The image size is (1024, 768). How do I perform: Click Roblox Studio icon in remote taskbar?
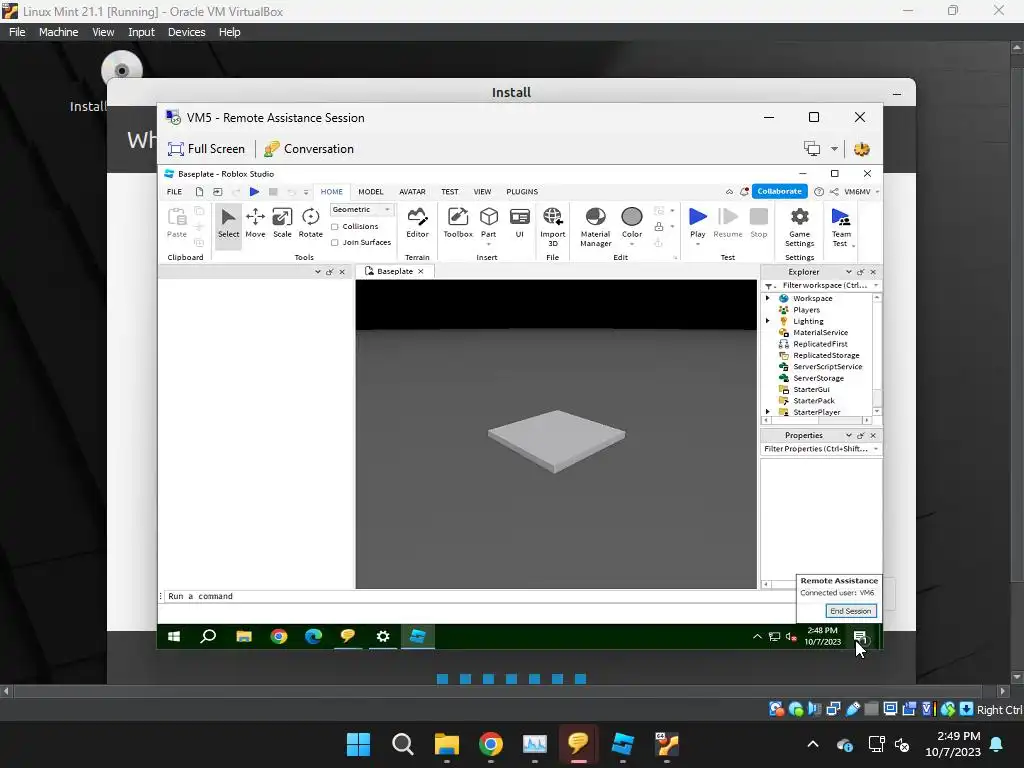pos(417,636)
